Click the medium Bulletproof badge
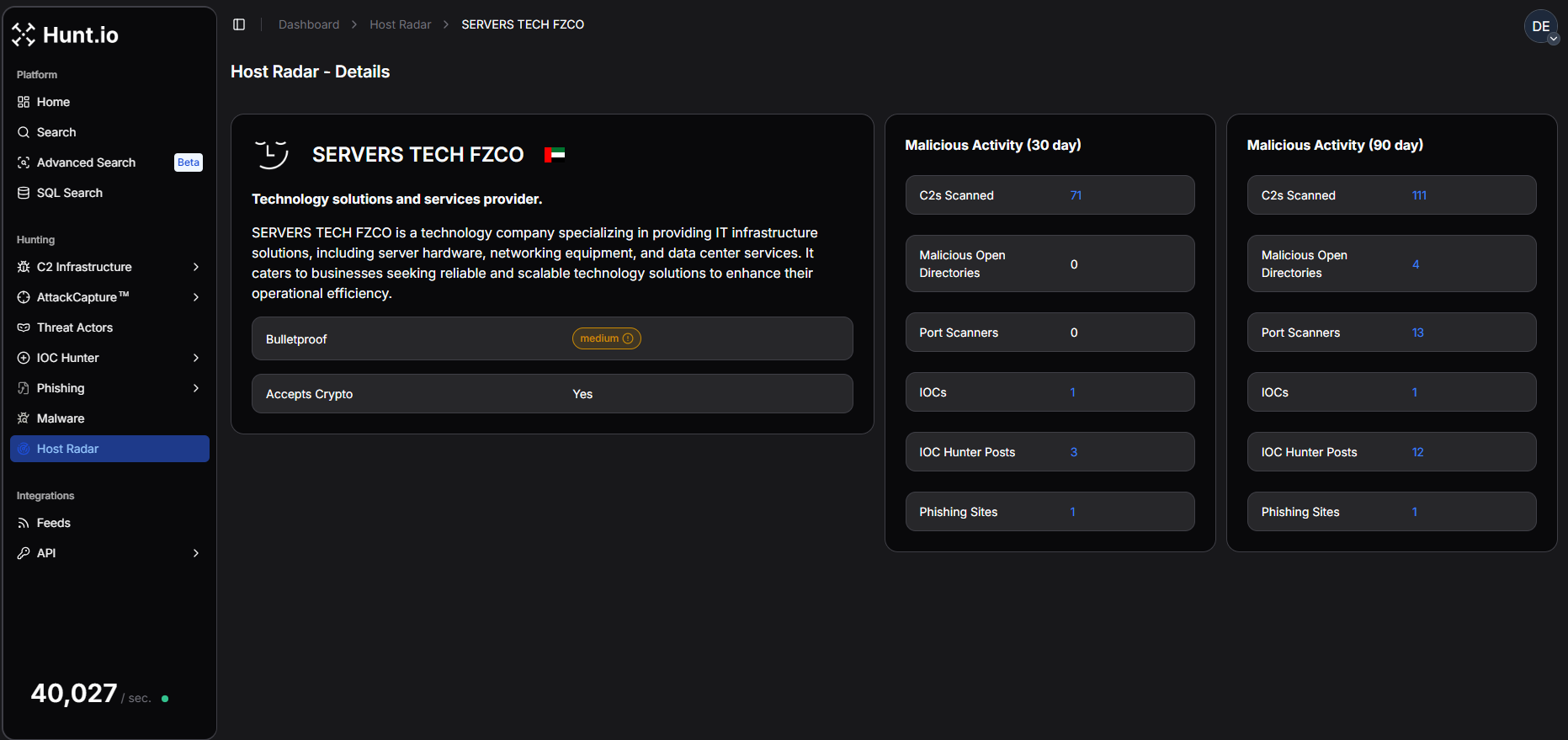 coord(607,338)
